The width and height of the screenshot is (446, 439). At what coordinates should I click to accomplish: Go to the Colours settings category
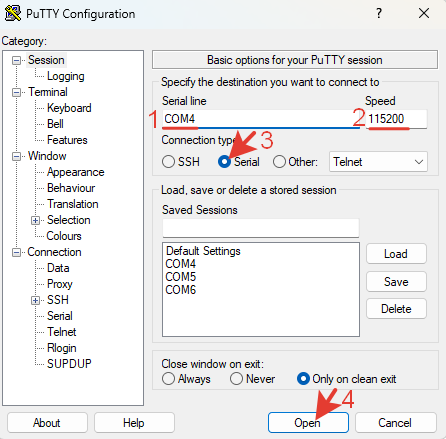(x=64, y=236)
